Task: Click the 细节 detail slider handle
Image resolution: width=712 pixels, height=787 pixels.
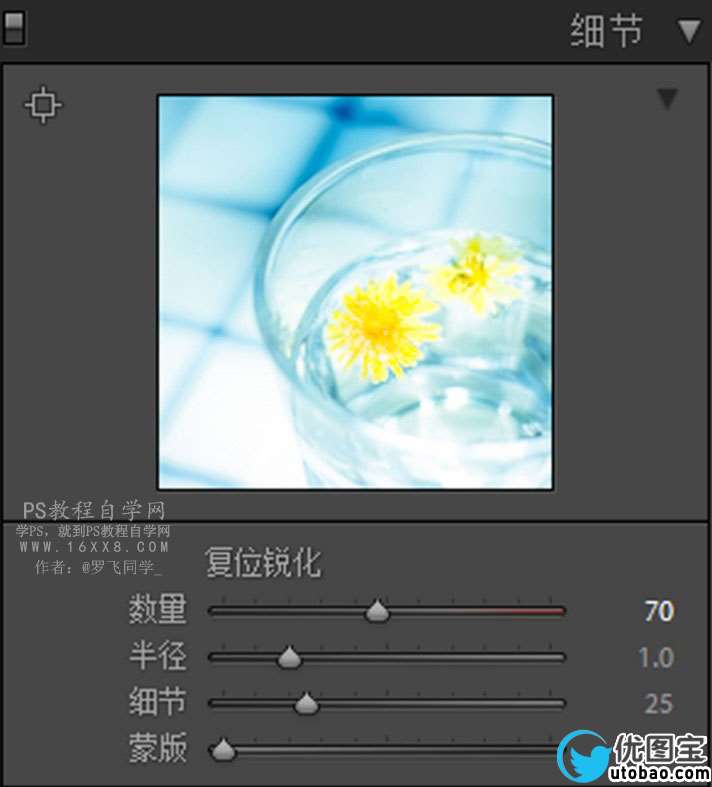Action: (x=306, y=704)
